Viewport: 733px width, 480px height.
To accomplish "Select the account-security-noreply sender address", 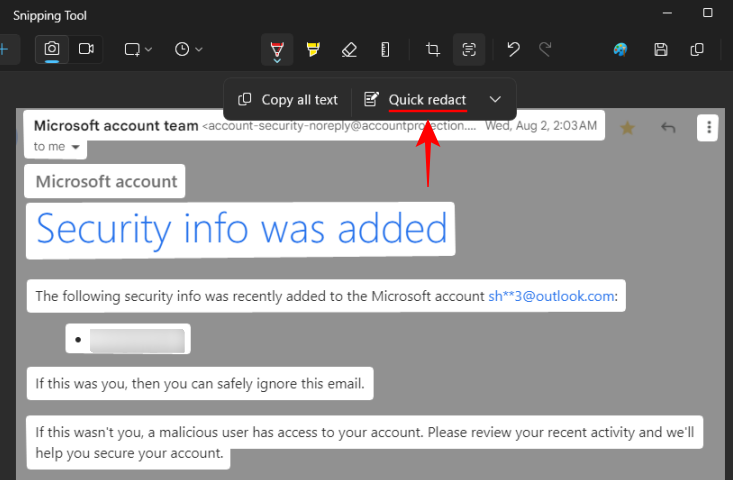I will (x=339, y=126).
